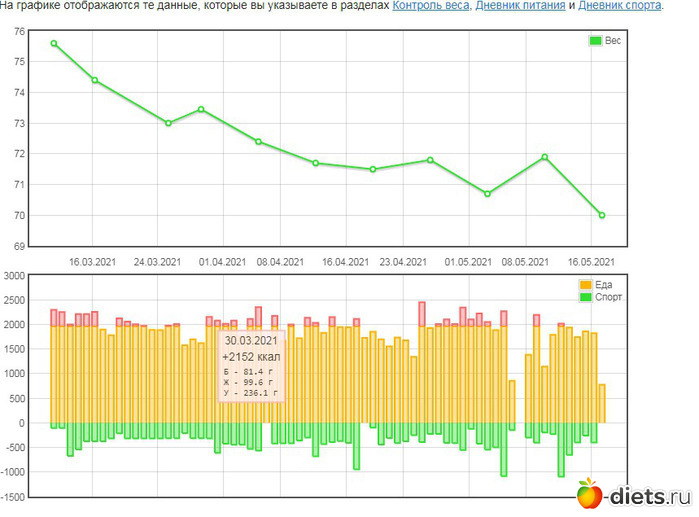The width and height of the screenshot is (699, 517).
Task: Open the Дневник питания link
Action: click(x=519, y=6)
